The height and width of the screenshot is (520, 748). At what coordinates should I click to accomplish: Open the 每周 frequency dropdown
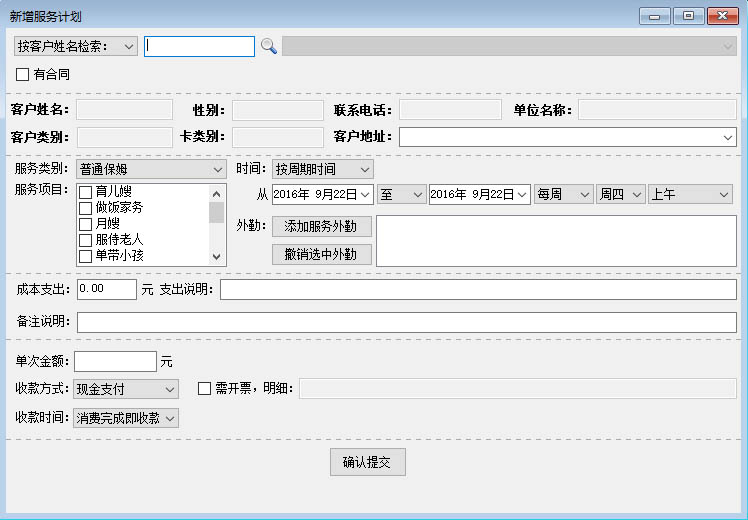point(563,195)
